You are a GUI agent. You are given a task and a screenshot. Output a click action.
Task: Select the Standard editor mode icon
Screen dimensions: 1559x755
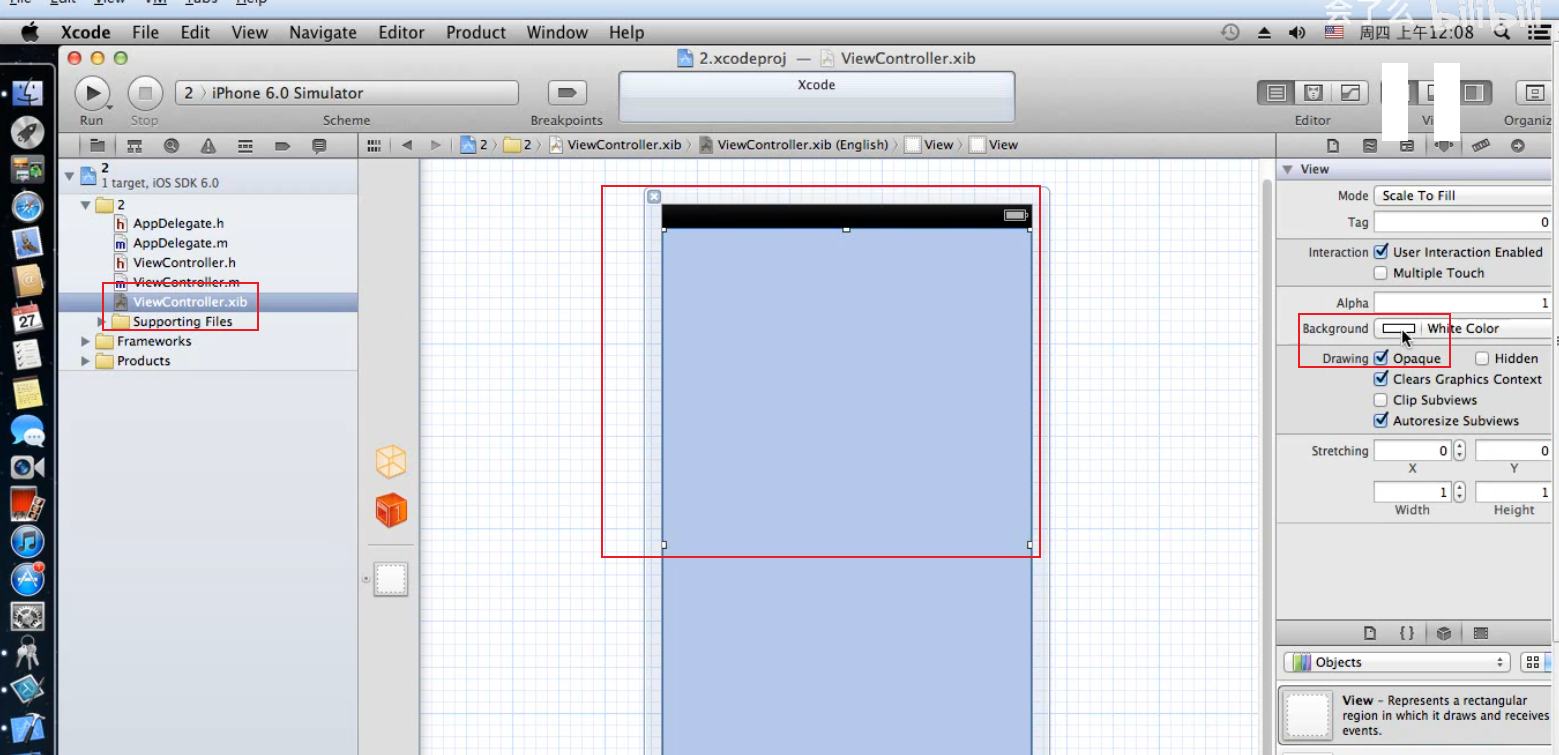[1276, 93]
